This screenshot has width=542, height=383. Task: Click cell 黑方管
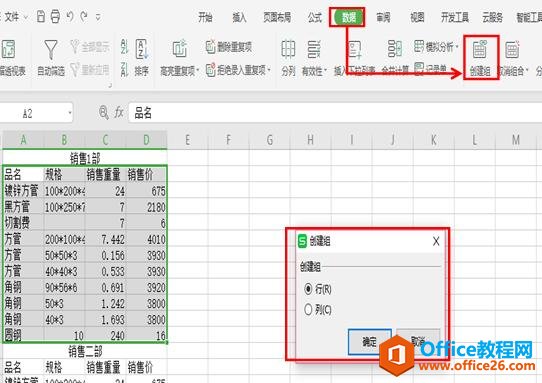point(23,207)
